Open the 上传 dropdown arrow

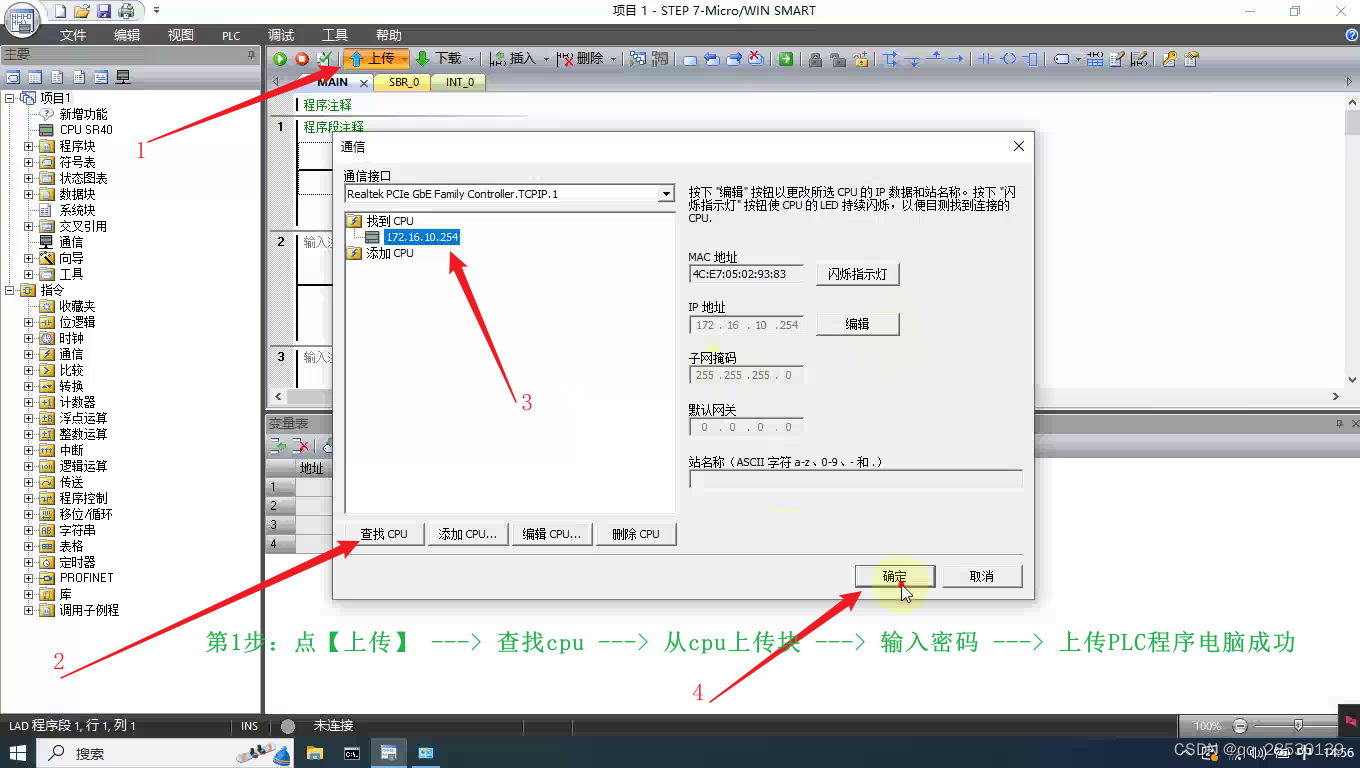click(x=404, y=59)
